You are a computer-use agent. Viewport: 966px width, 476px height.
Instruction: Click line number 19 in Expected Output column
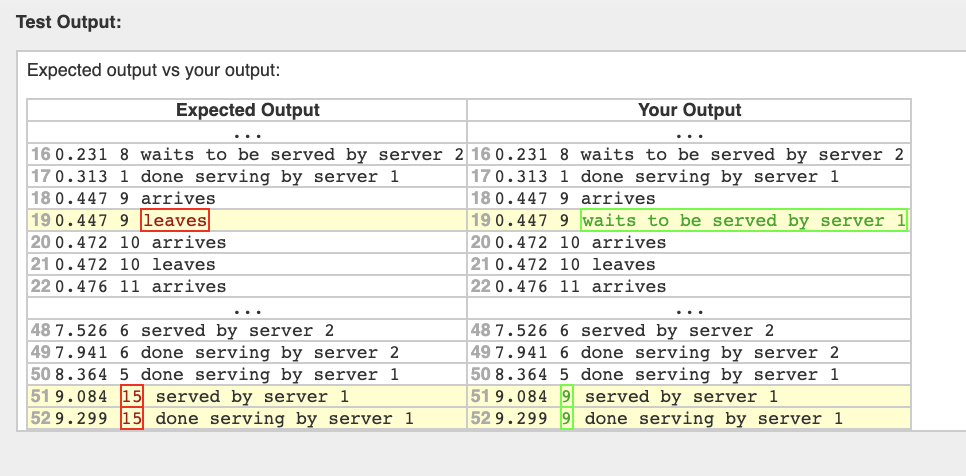41,220
